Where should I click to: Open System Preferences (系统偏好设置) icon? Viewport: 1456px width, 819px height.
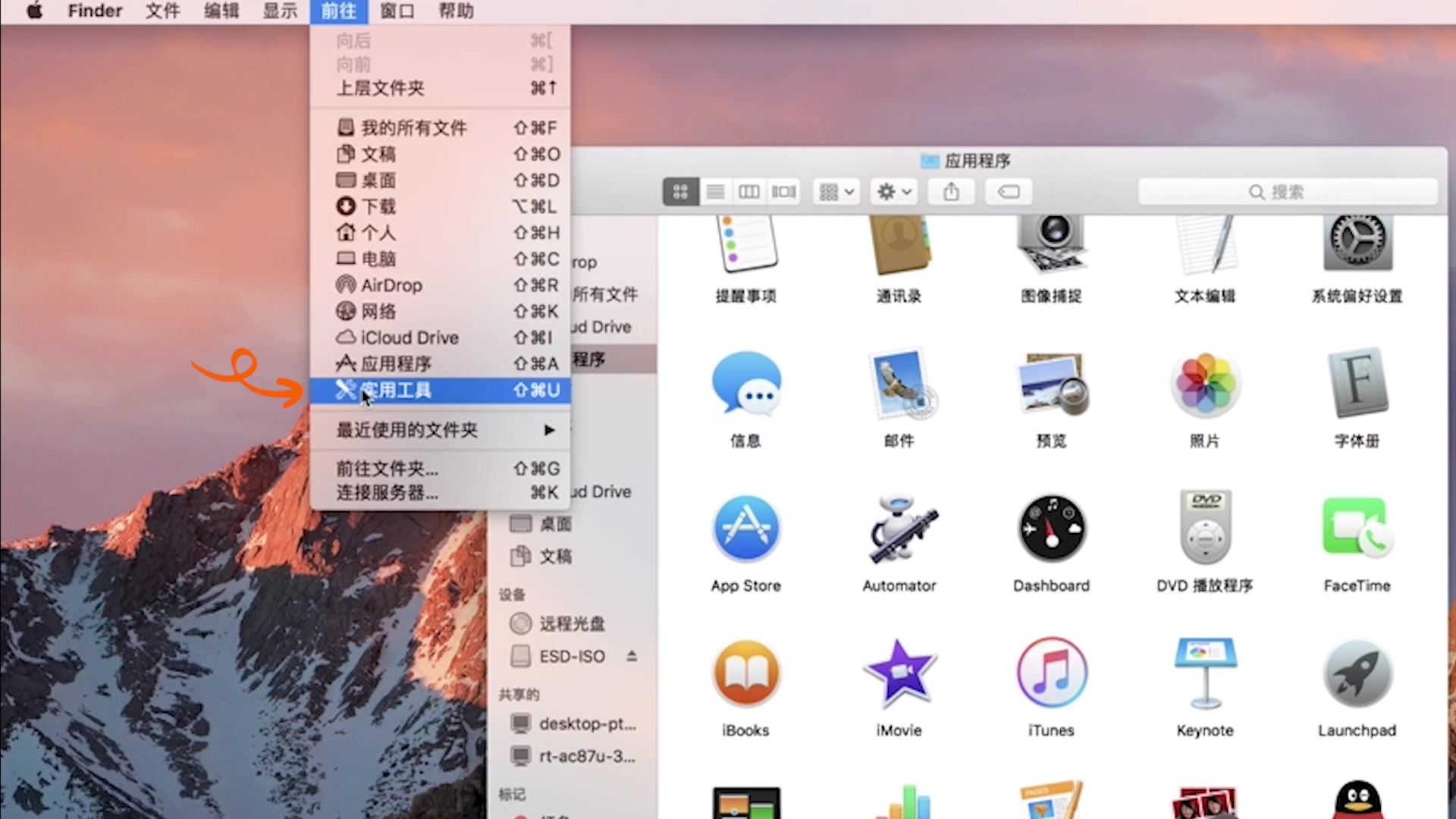pos(1357,243)
